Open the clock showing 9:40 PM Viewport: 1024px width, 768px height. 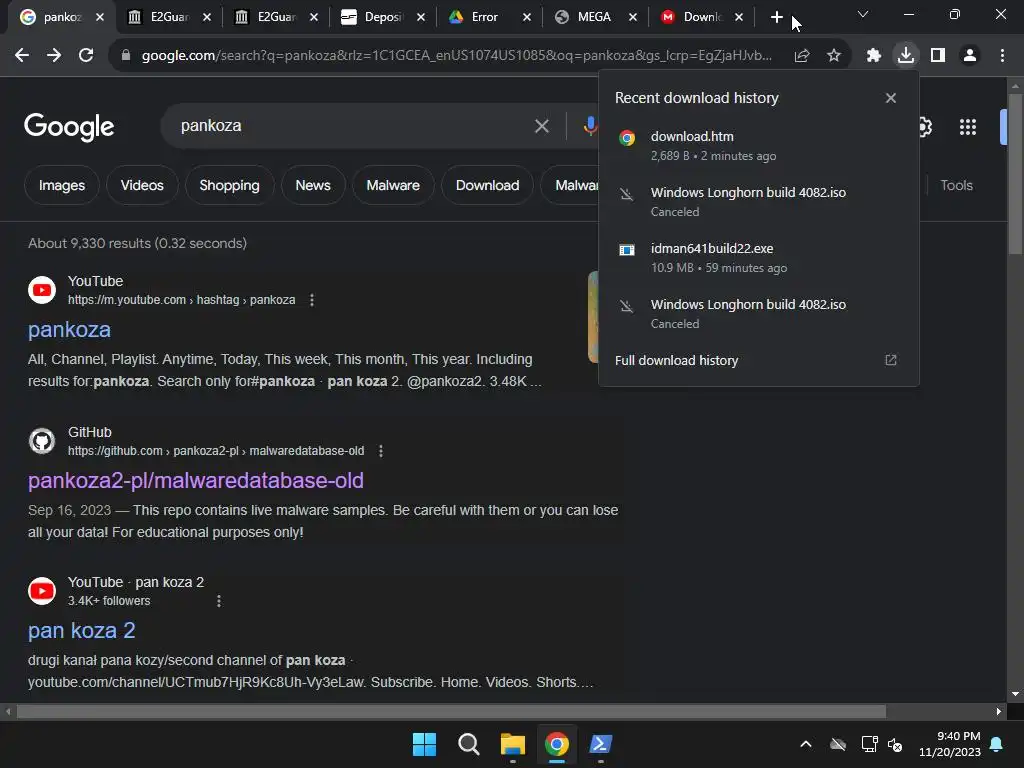950,744
